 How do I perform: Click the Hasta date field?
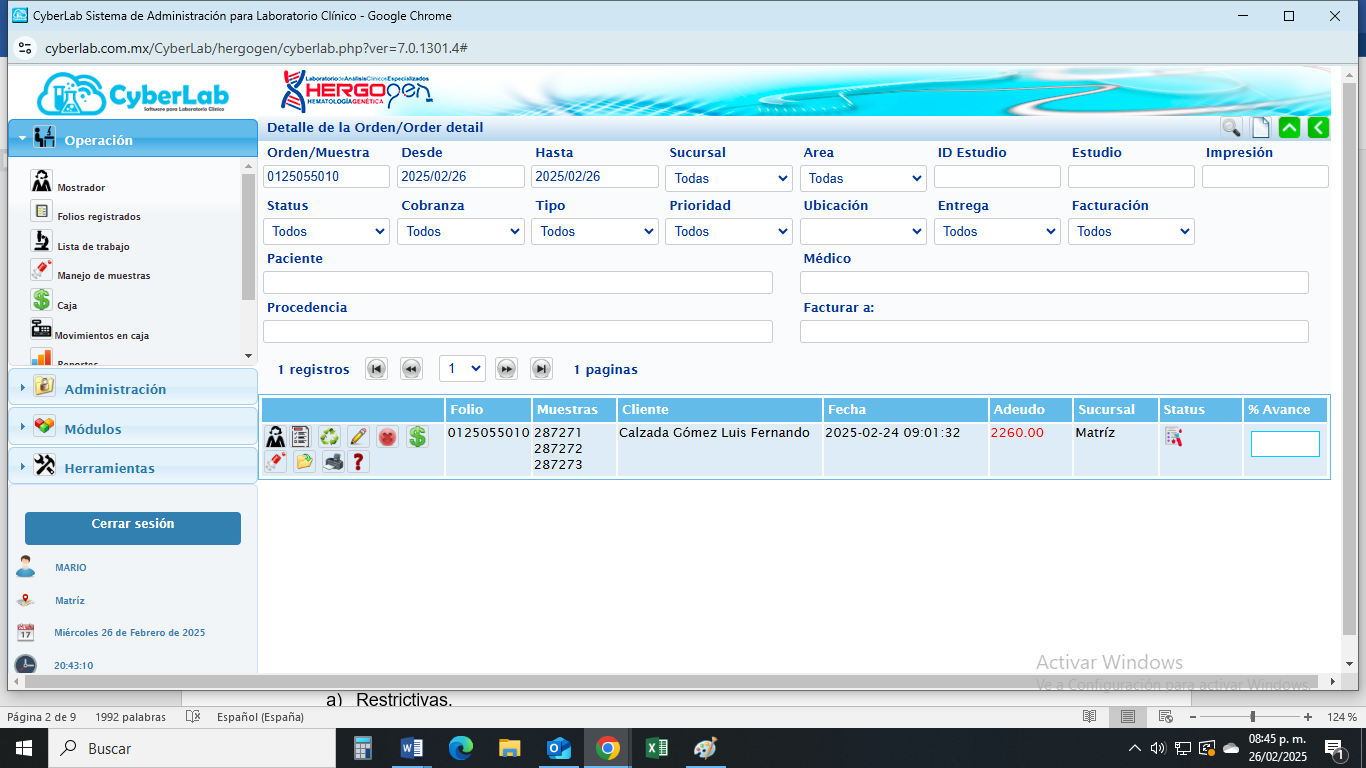(595, 177)
